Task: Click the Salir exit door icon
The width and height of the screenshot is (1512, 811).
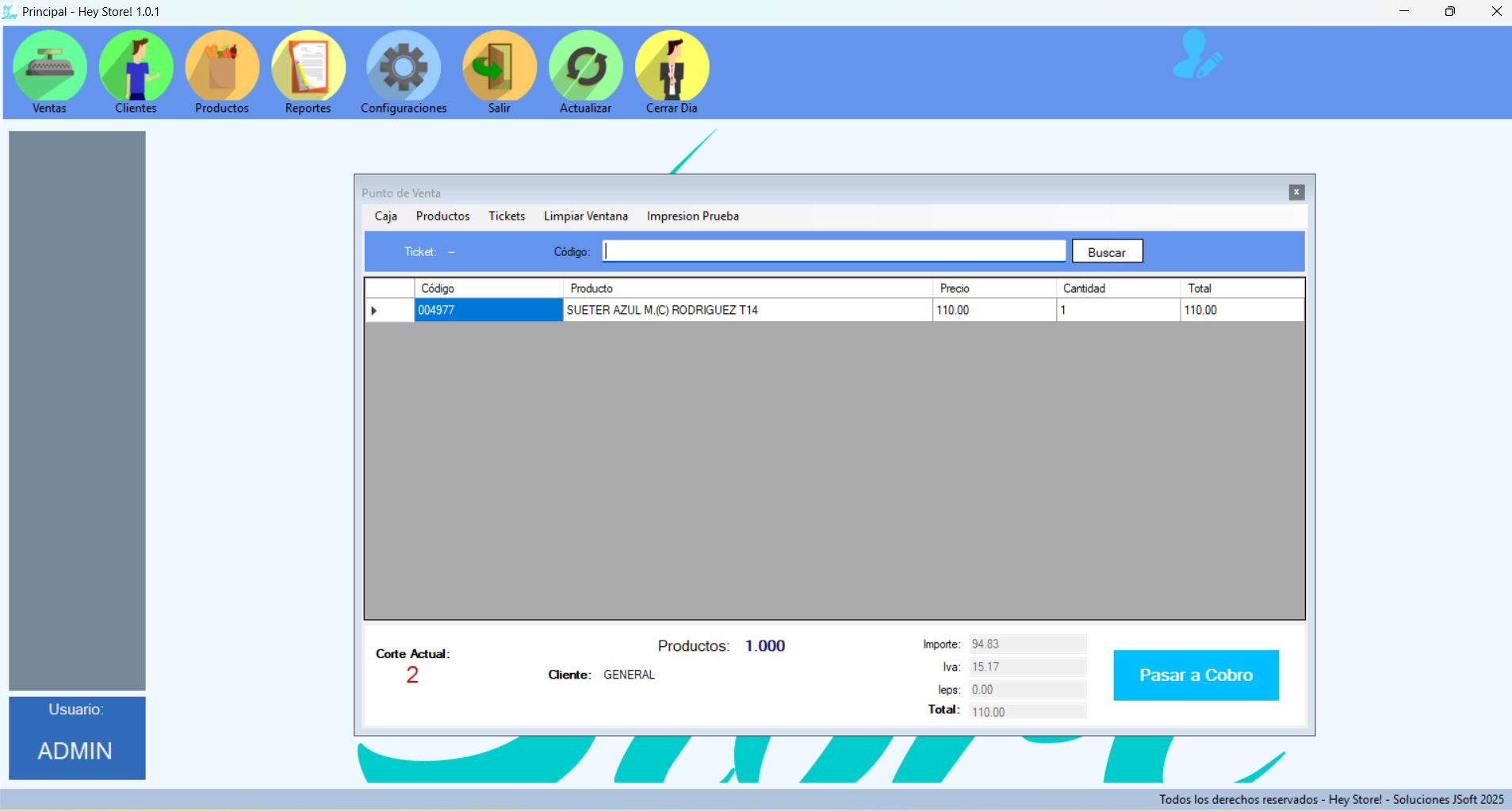Action: [x=500, y=67]
